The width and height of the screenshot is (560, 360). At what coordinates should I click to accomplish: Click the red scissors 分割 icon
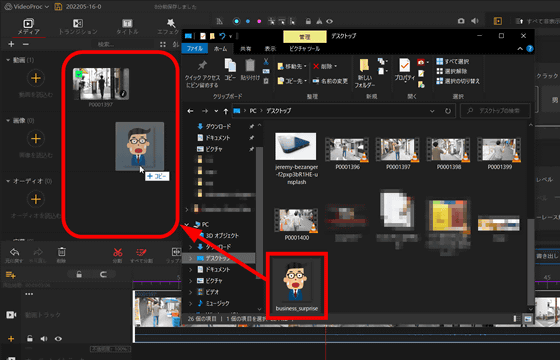coord(118,252)
